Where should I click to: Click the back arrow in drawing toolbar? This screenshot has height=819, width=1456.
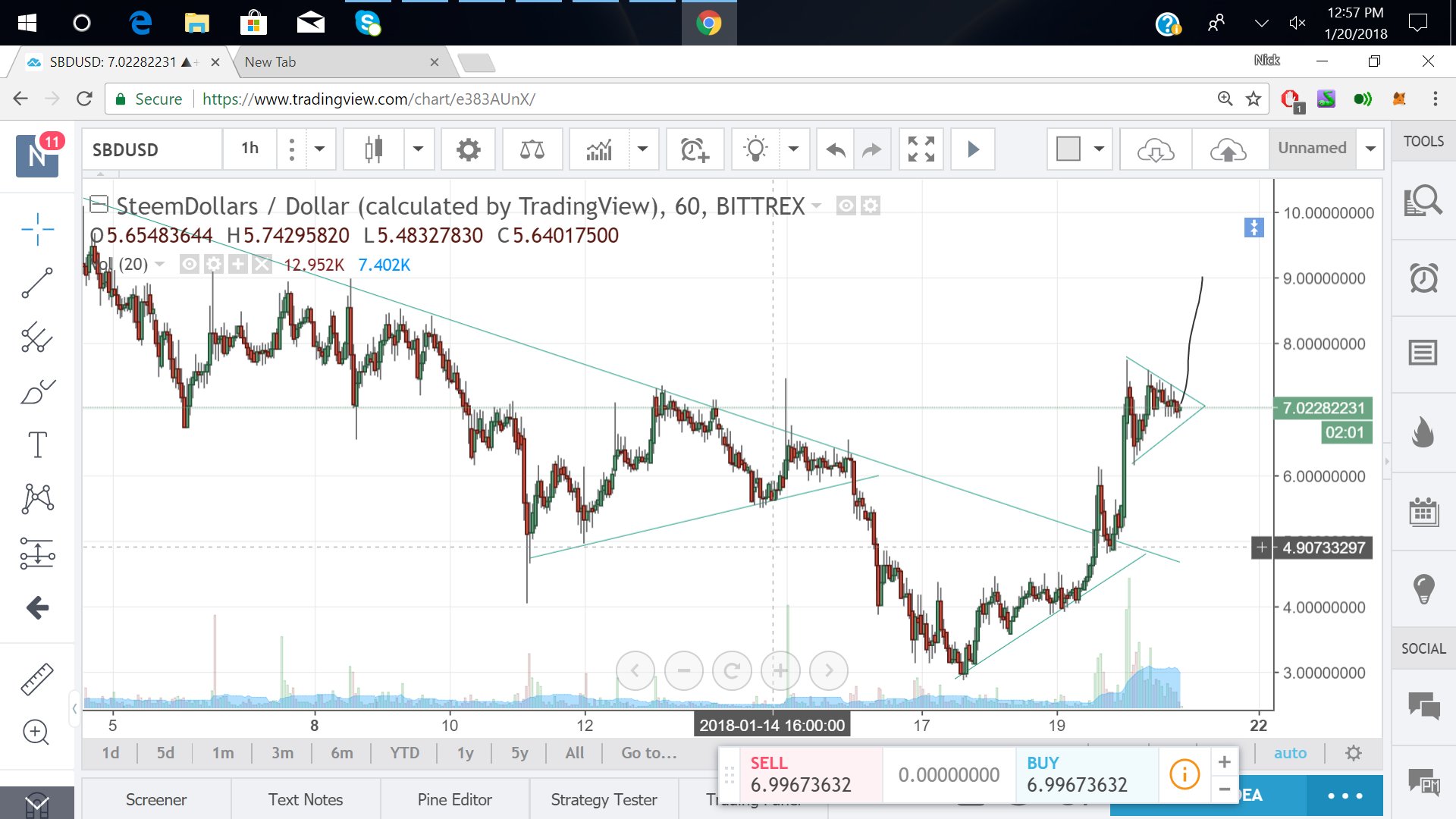37,607
